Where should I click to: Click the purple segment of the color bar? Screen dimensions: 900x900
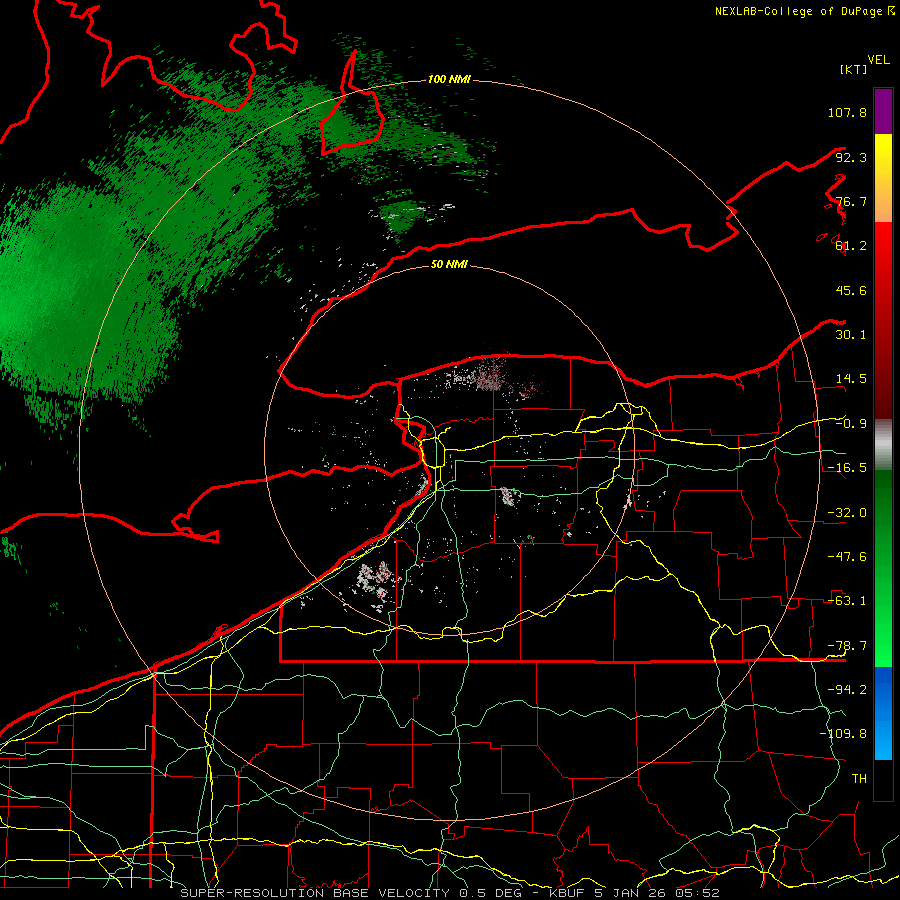tap(883, 111)
